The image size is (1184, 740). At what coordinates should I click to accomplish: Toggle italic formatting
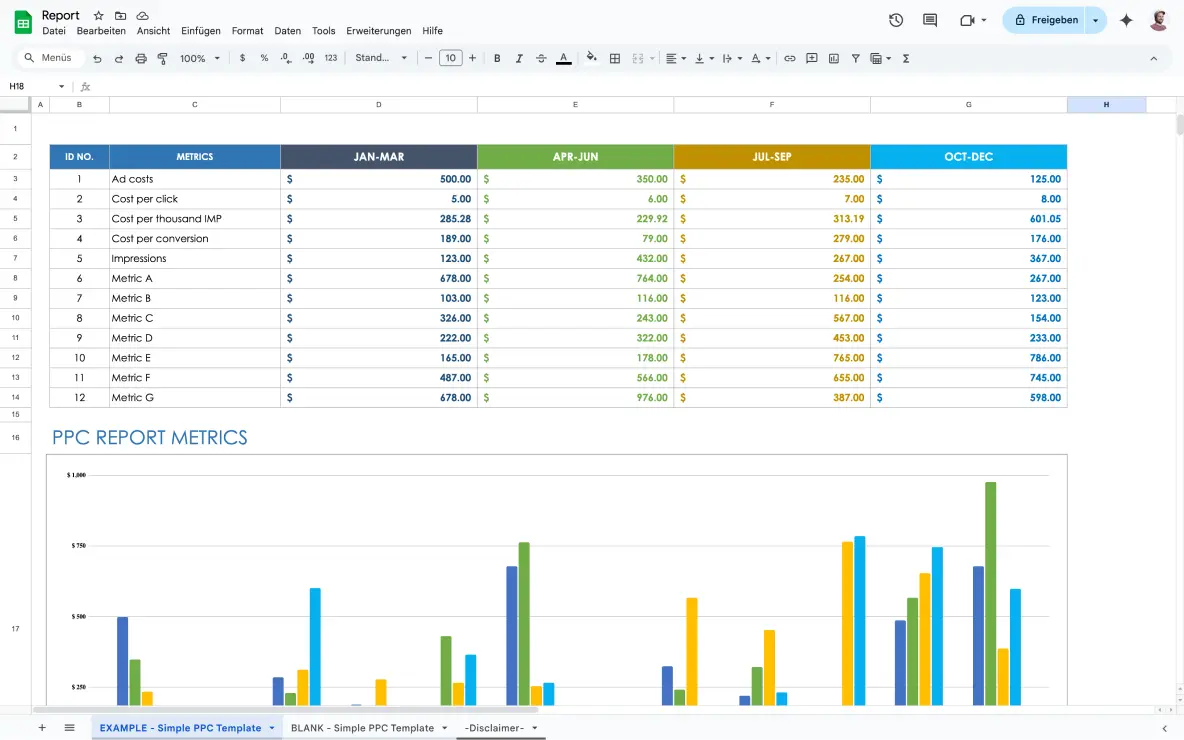click(x=519, y=57)
